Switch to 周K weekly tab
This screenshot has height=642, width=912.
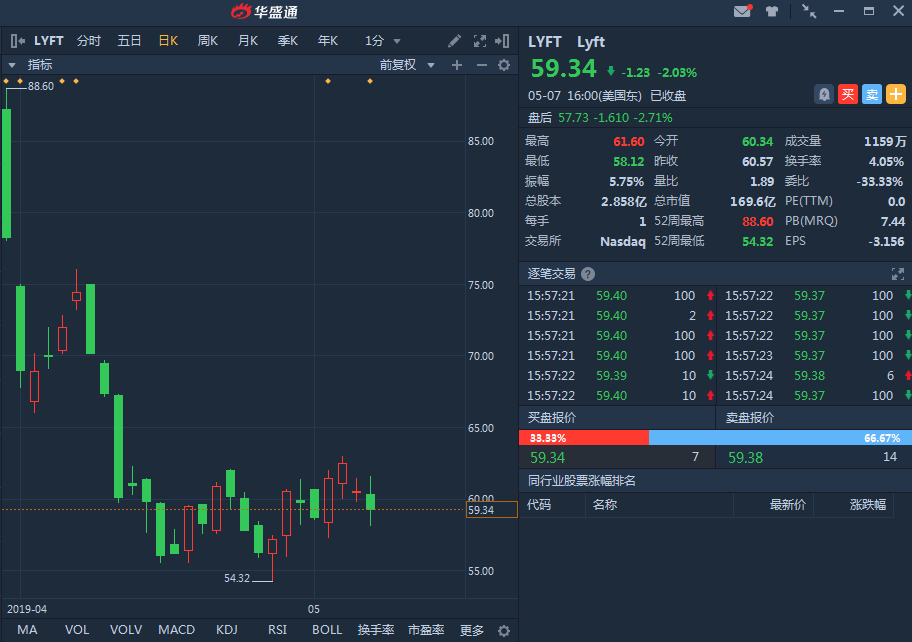coord(208,41)
